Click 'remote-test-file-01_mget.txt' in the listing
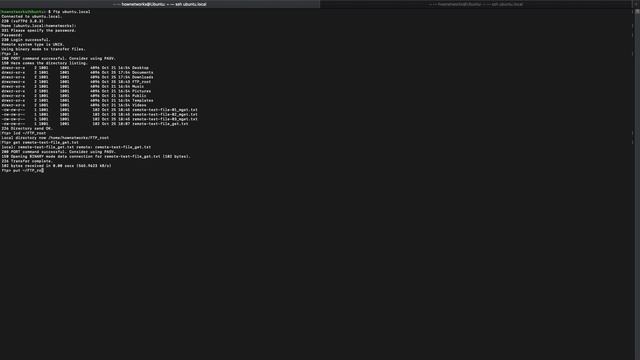 (x=164, y=110)
